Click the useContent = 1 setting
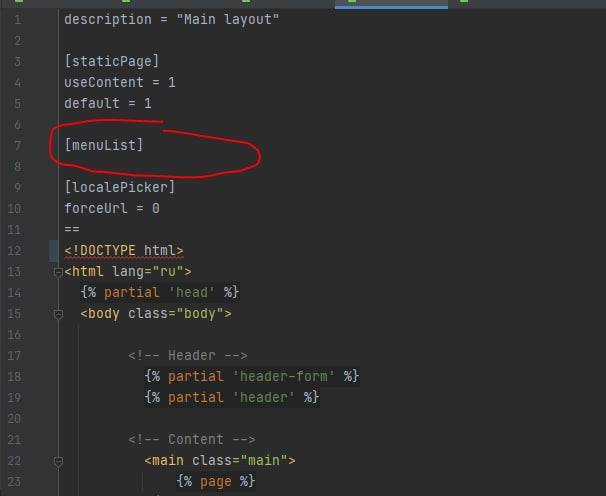 120,82
